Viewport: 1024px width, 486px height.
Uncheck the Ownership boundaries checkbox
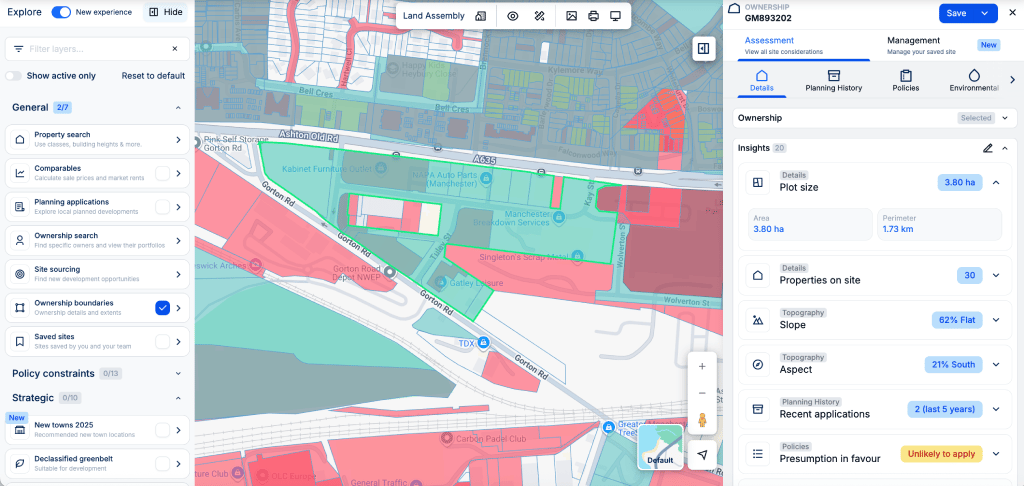162,308
